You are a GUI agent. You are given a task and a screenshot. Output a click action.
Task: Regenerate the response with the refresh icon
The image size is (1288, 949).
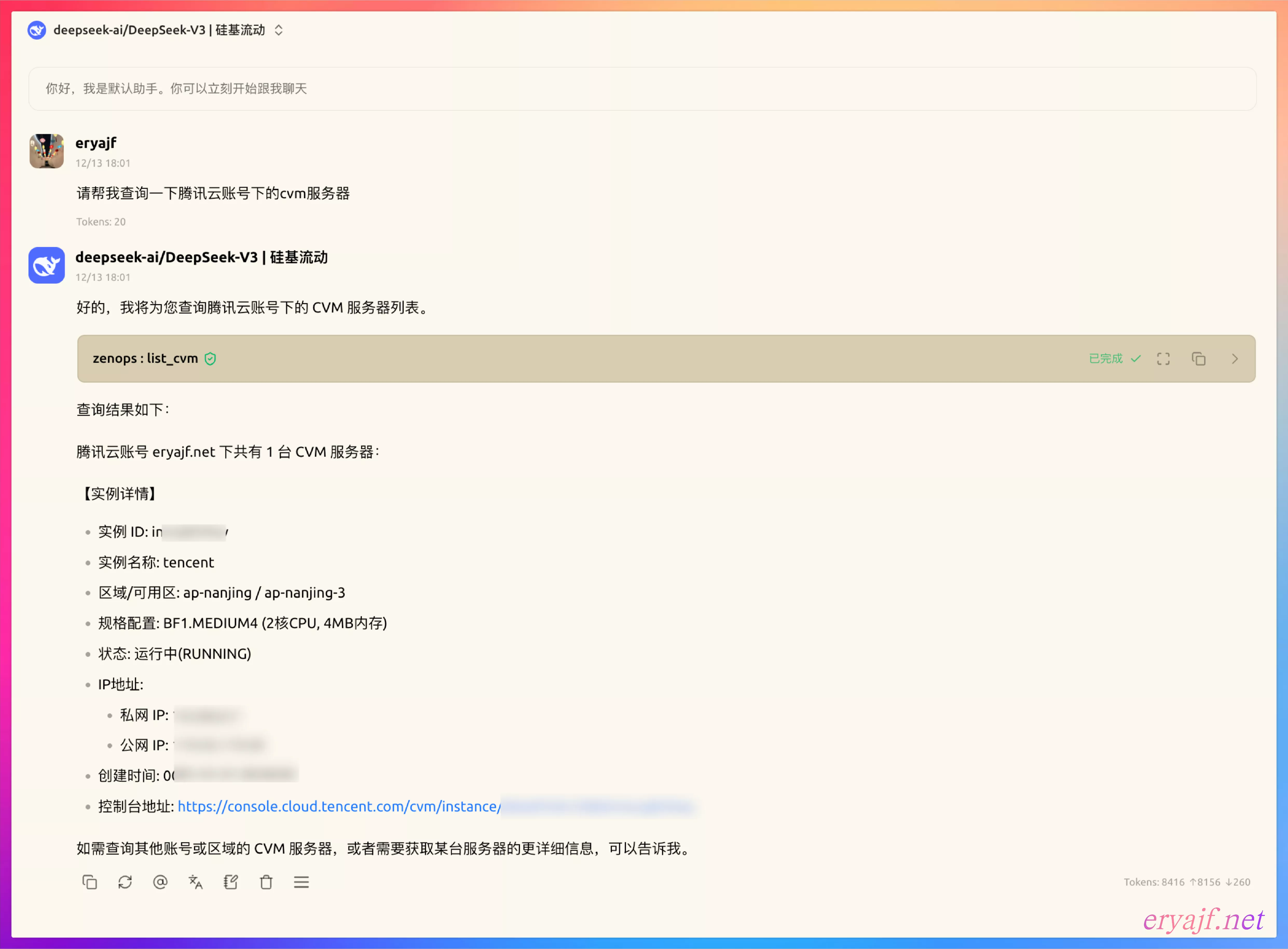[125, 882]
